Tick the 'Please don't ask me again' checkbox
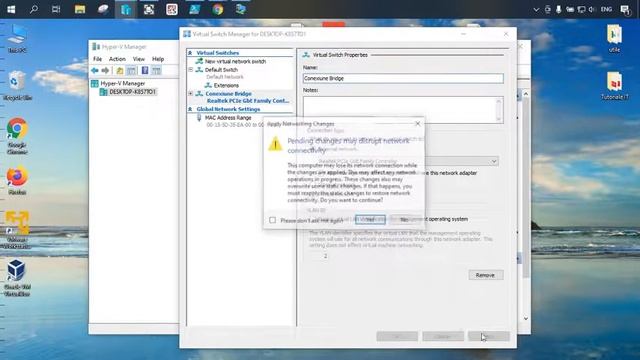 point(273,220)
